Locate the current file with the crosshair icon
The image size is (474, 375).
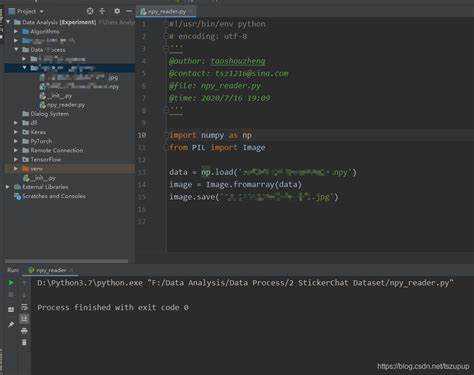pyautogui.click(x=90, y=11)
